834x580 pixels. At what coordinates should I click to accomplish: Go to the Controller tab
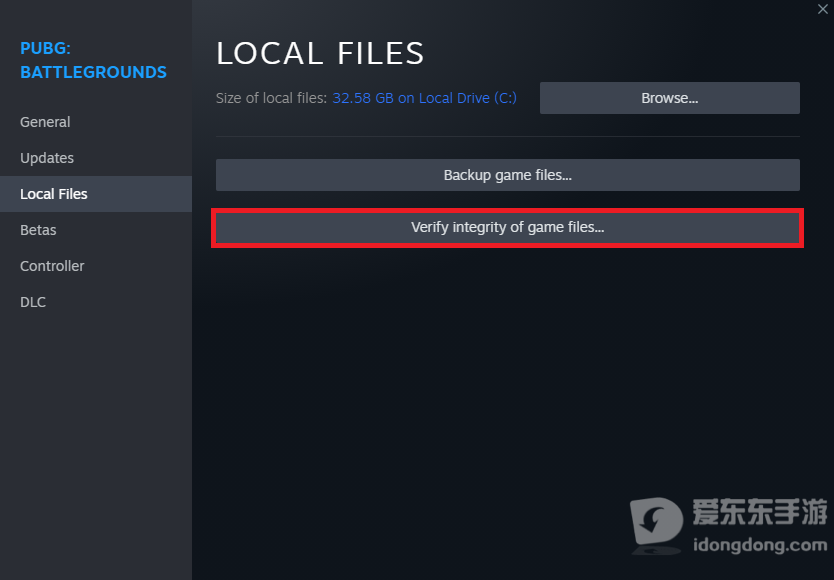tap(96, 266)
